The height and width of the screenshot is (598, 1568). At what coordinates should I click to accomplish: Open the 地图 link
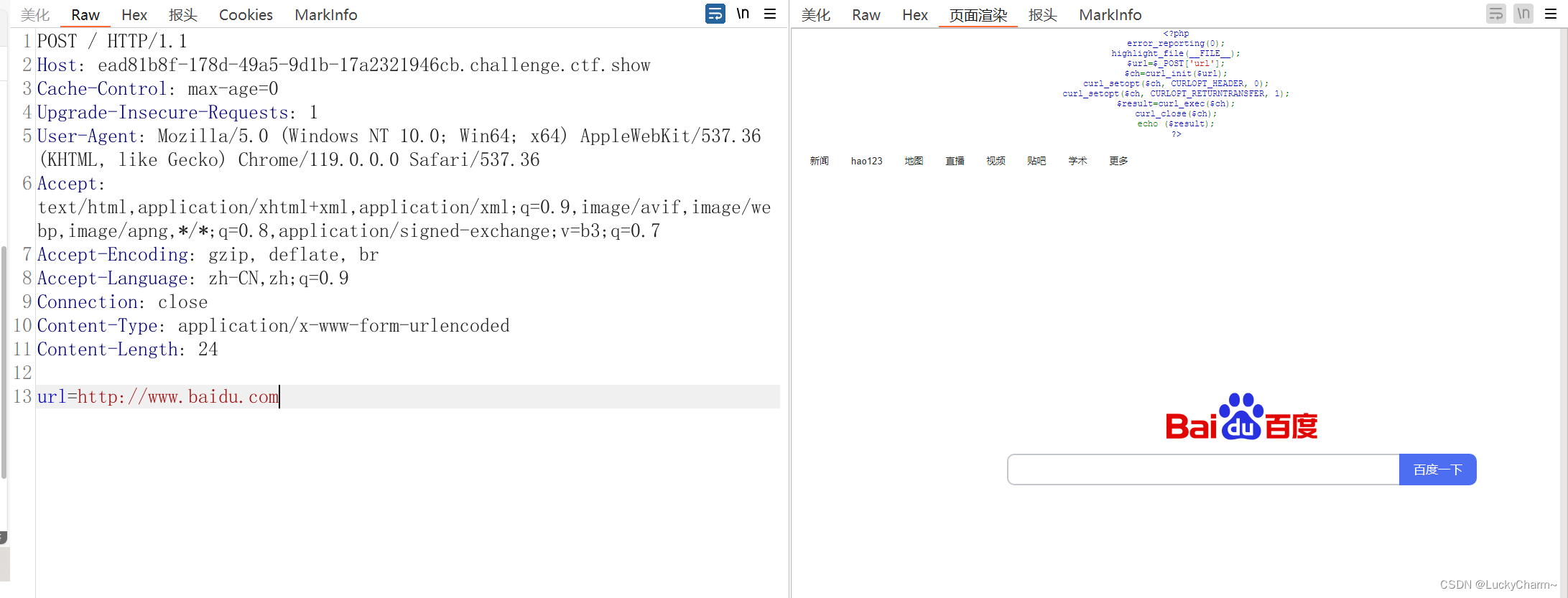(914, 161)
